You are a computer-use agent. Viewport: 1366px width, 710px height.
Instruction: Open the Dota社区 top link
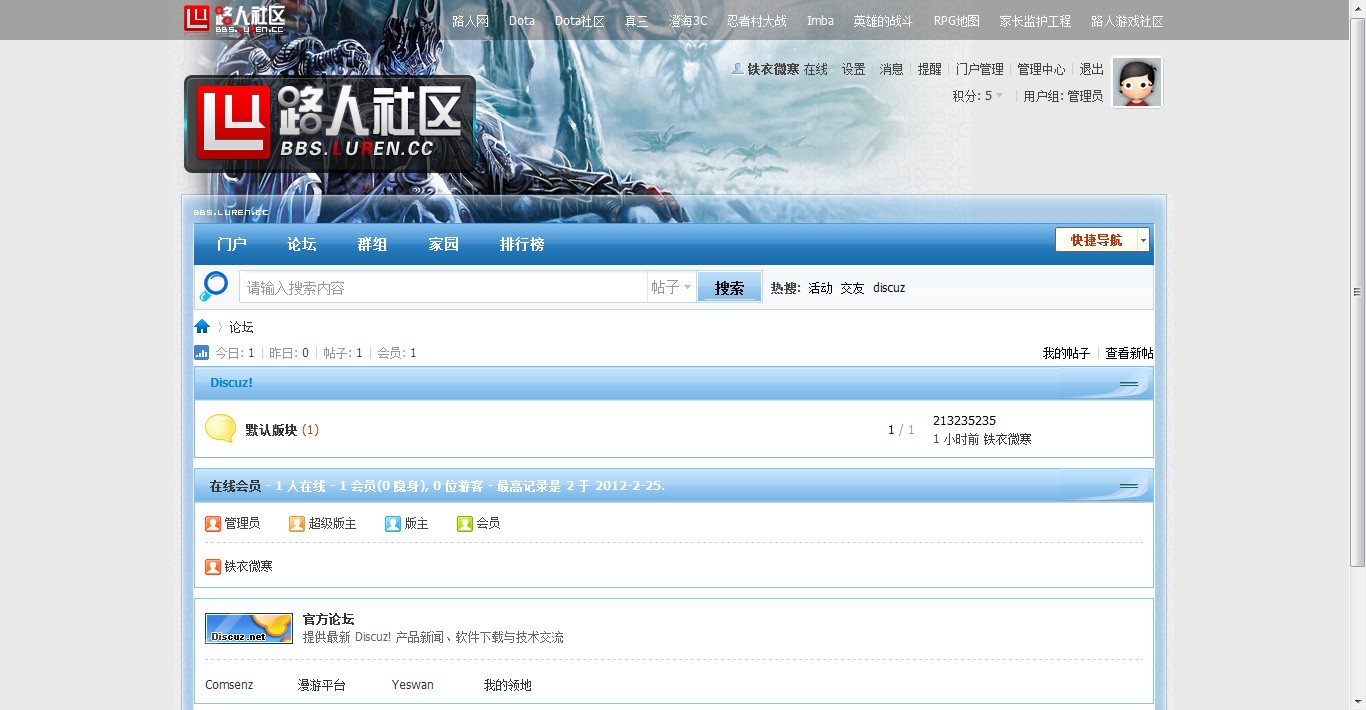coord(580,21)
